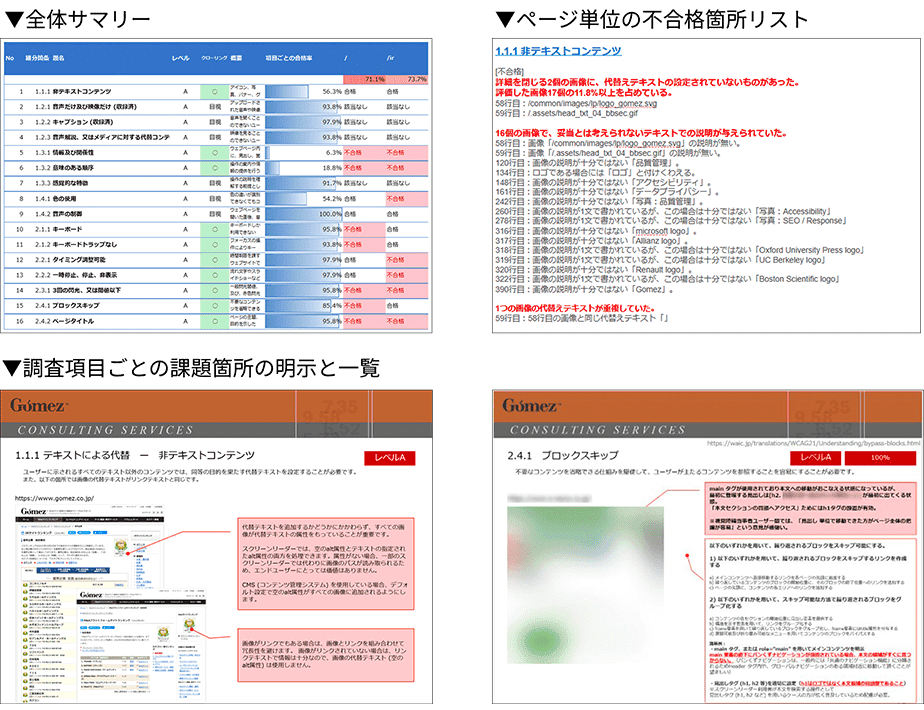This screenshot has width=924, height=710.
Task: Select the レベルA badge on the 1.1.1 page
Action: pyautogui.click(x=389, y=458)
